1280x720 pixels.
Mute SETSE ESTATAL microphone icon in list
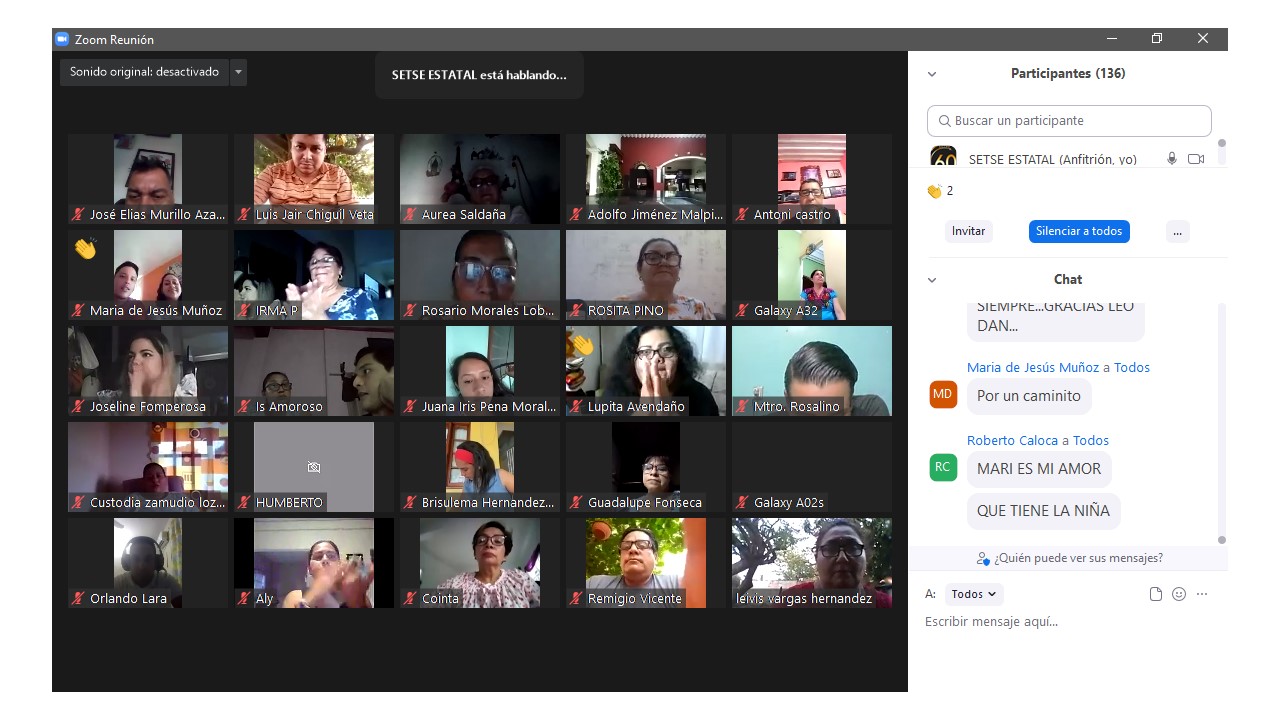[x=1172, y=159]
